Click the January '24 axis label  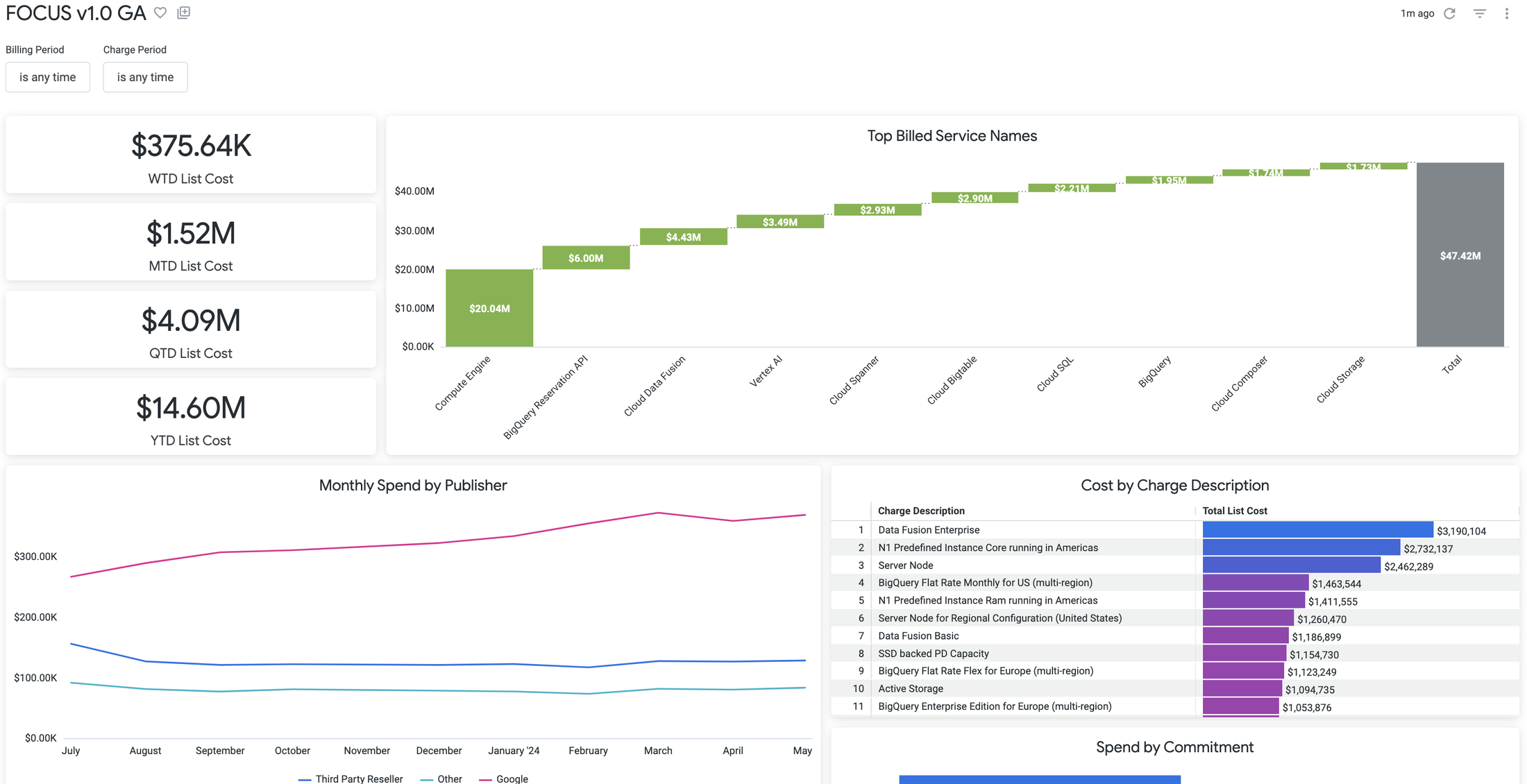514,751
